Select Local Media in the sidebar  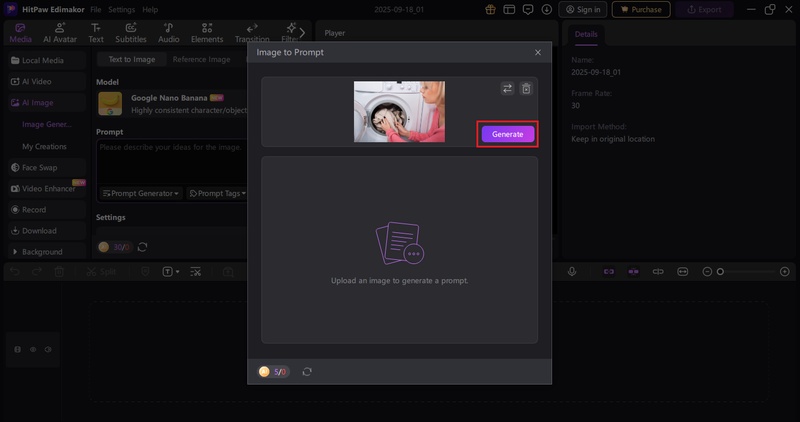tap(47, 60)
